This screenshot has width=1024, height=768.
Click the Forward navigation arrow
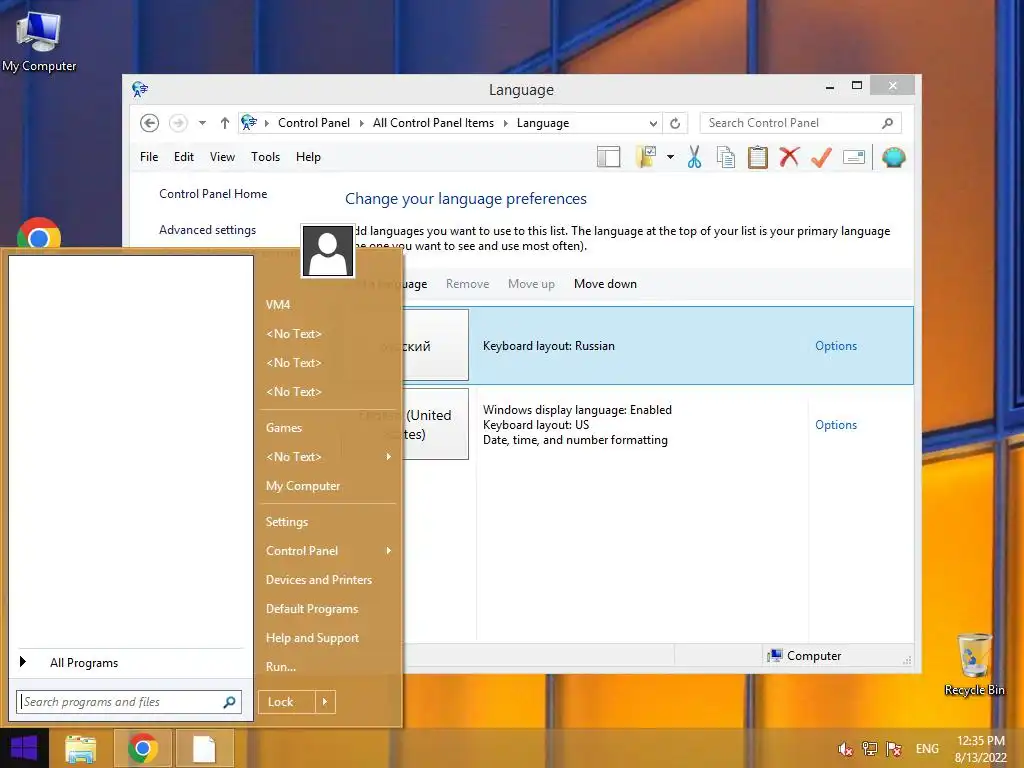tap(178, 123)
